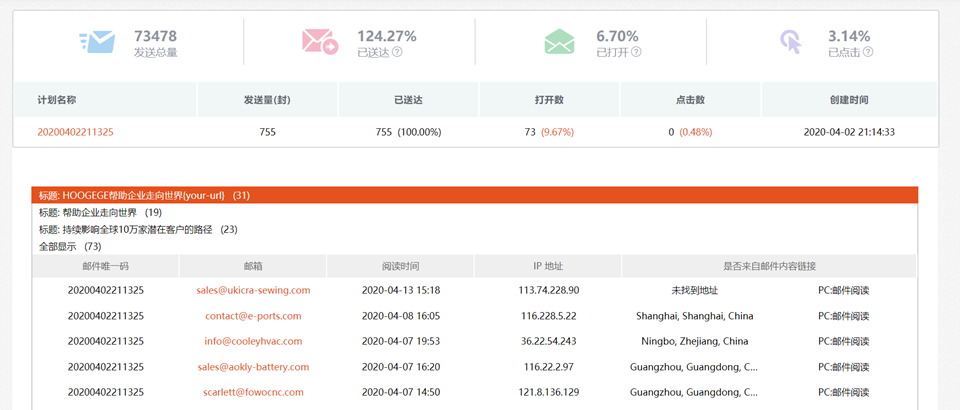The height and width of the screenshot is (410, 960).
Task: Select title 持续影响全球10万家潜在客户的路径 (23)
Action: tap(138, 229)
